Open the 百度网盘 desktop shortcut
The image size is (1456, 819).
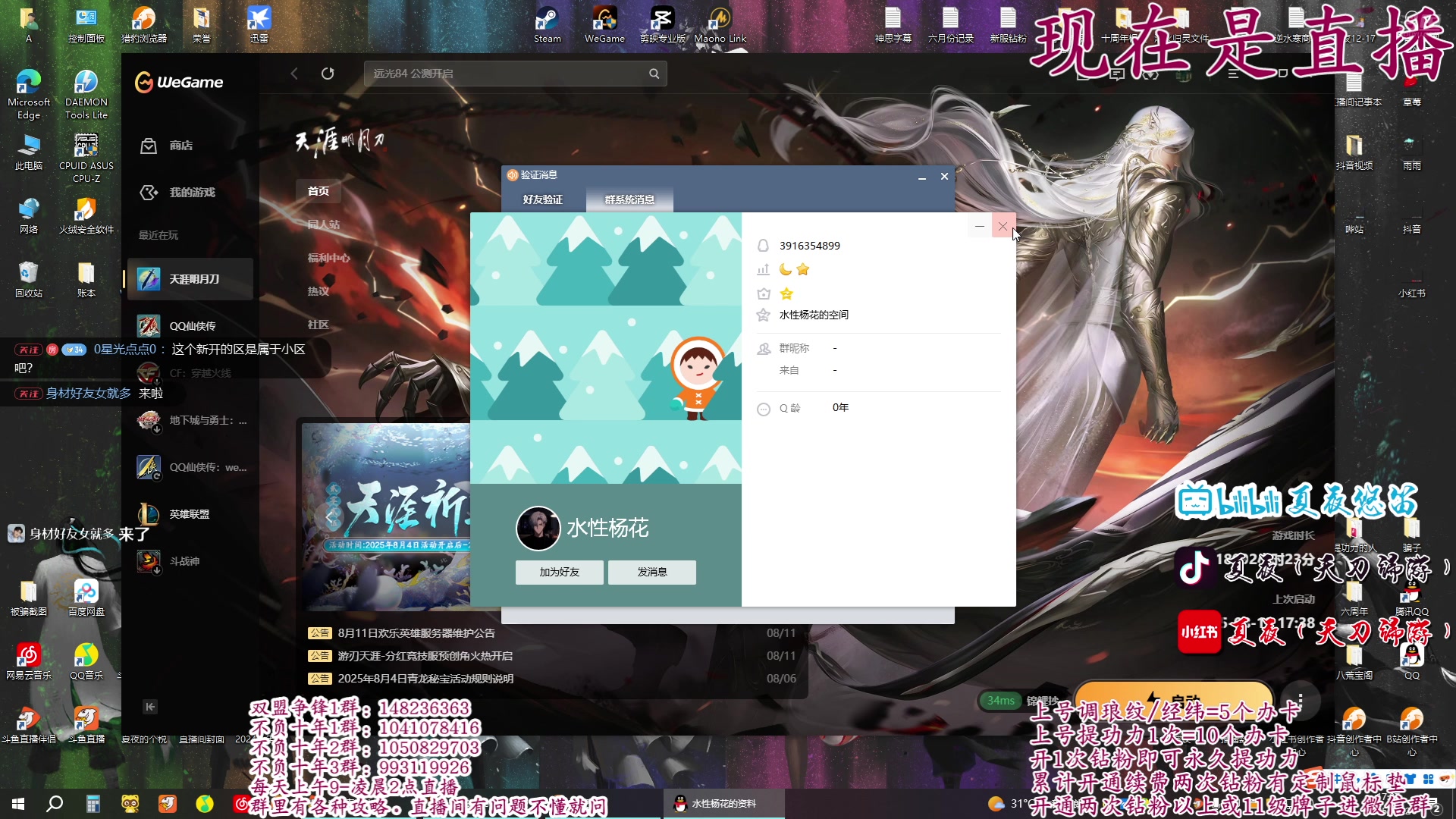(x=86, y=598)
